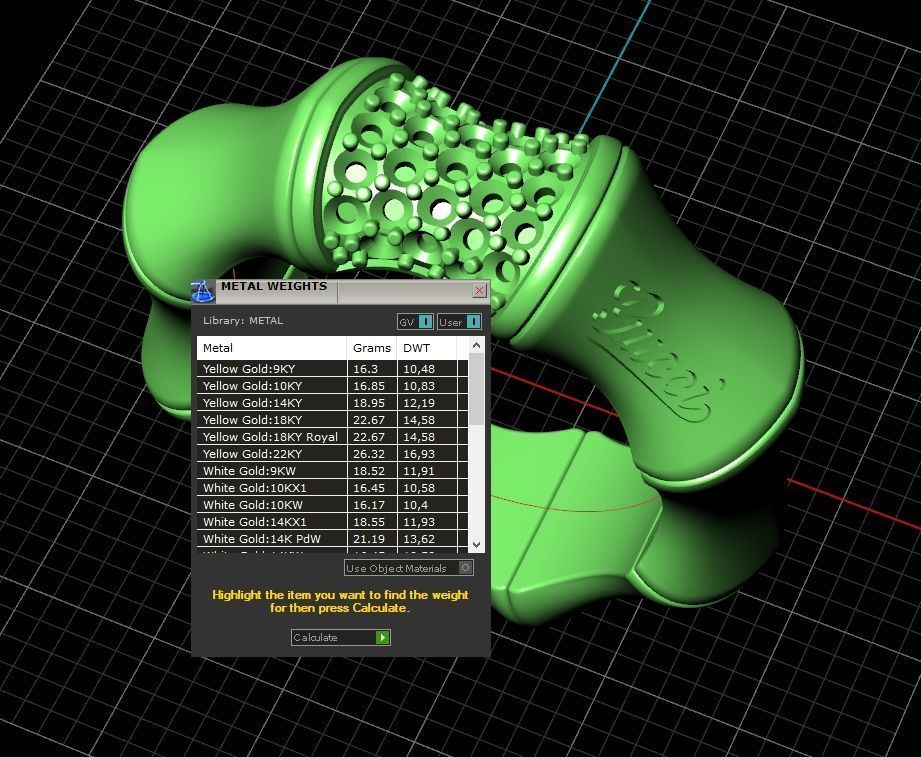
Task: Click the metal list scrollbar thumb
Action: (x=476, y=390)
